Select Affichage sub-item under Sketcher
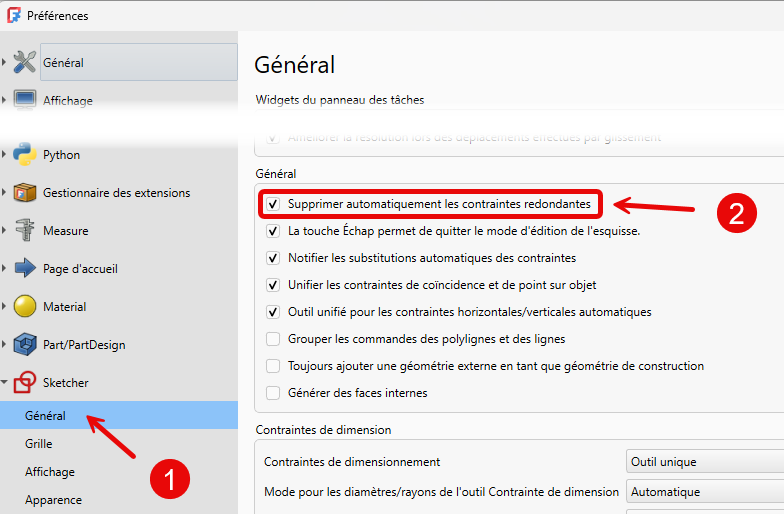The height and width of the screenshot is (514, 784). pyautogui.click(x=50, y=471)
